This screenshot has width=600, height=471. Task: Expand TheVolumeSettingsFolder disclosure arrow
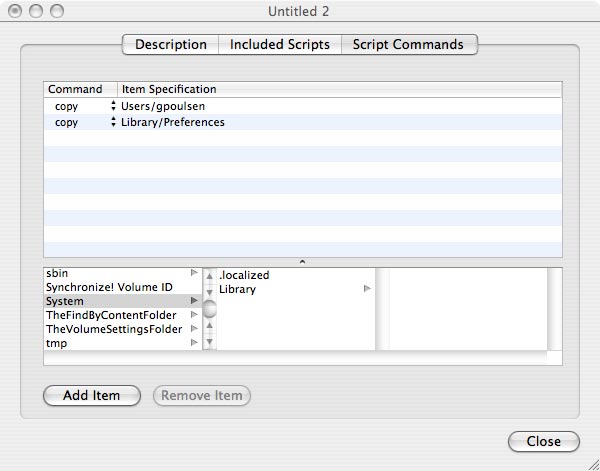click(194, 329)
